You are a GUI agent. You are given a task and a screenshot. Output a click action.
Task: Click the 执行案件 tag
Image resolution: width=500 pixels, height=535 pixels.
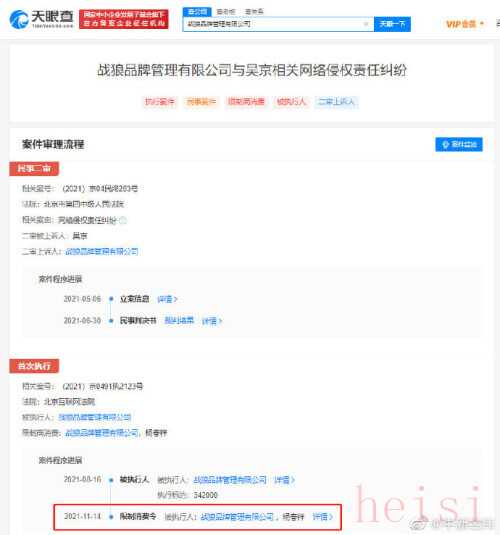pos(160,102)
